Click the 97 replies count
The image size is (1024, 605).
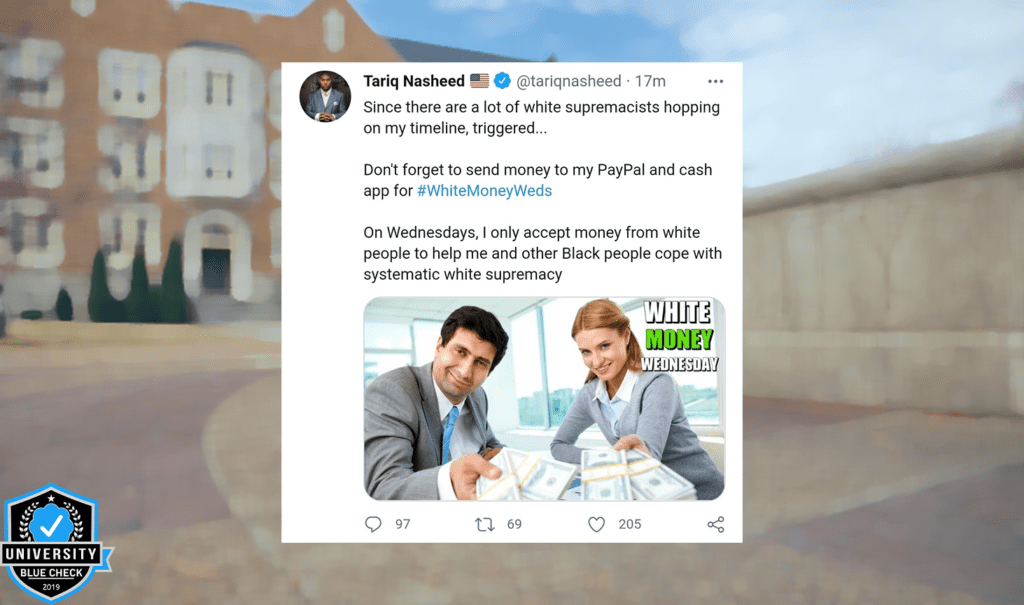point(403,524)
